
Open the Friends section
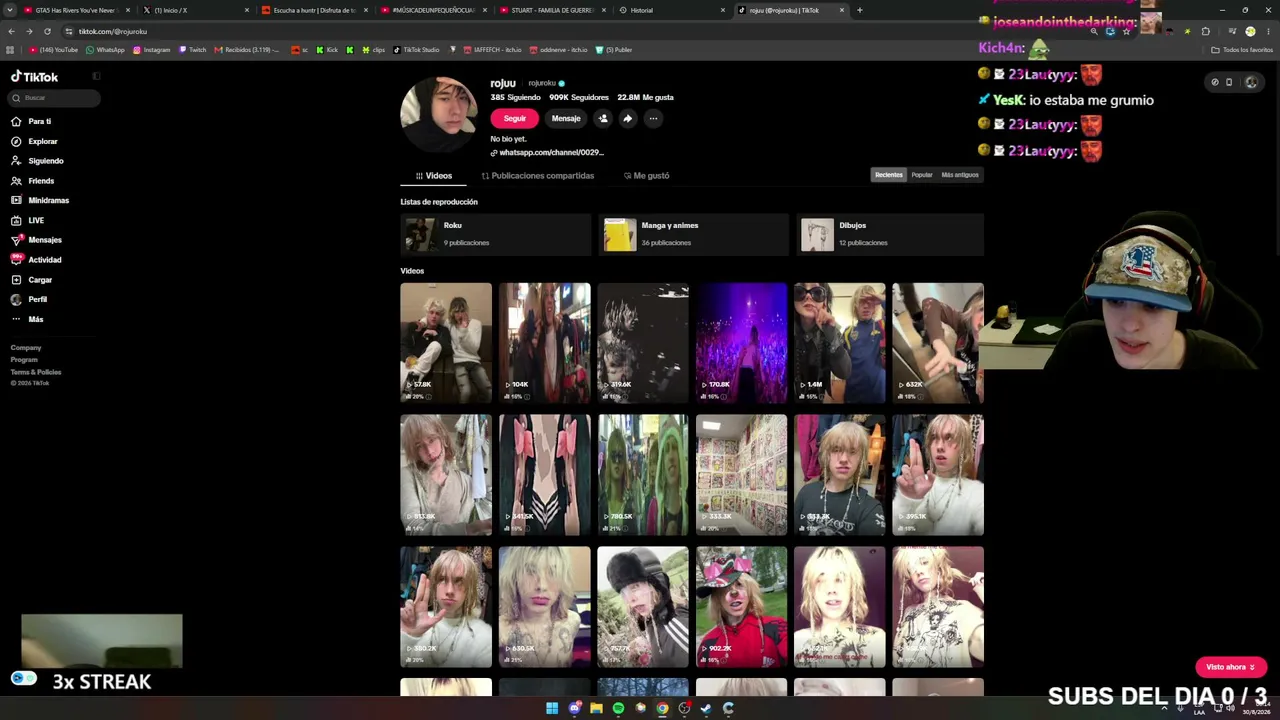pos(32,181)
